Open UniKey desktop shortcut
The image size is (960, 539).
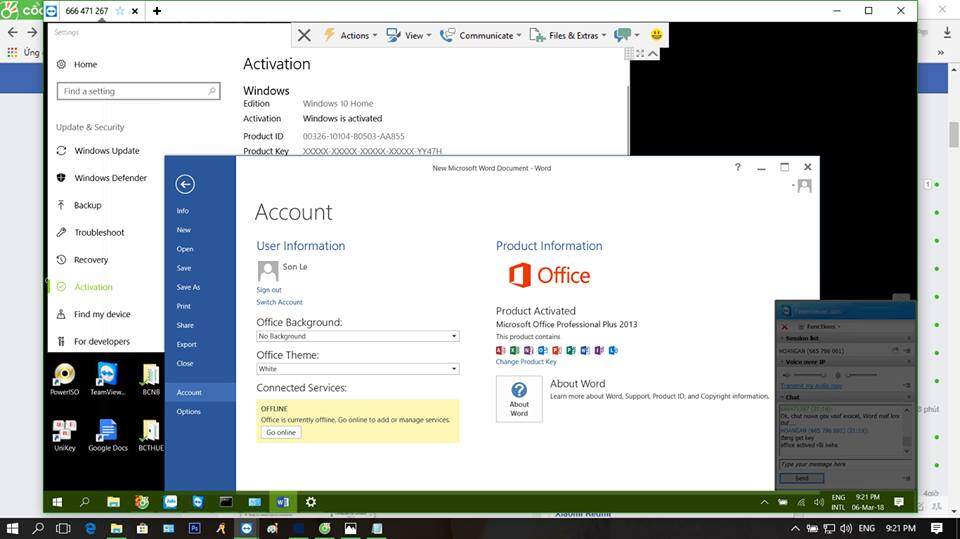tap(64, 434)
